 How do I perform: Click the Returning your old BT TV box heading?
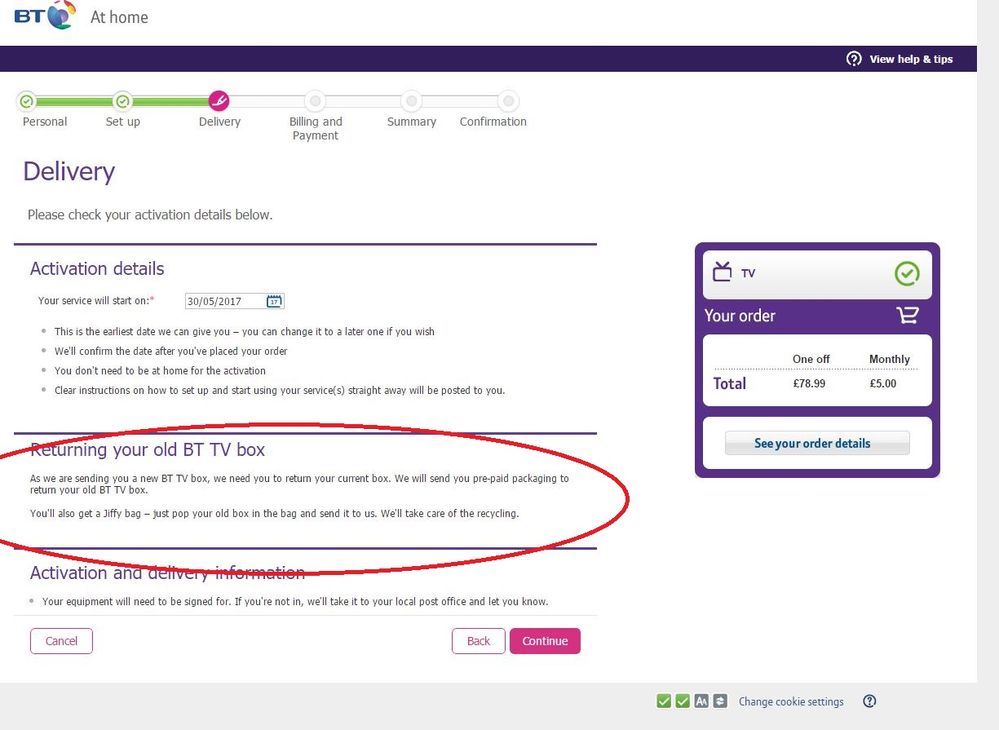(147, 450)
